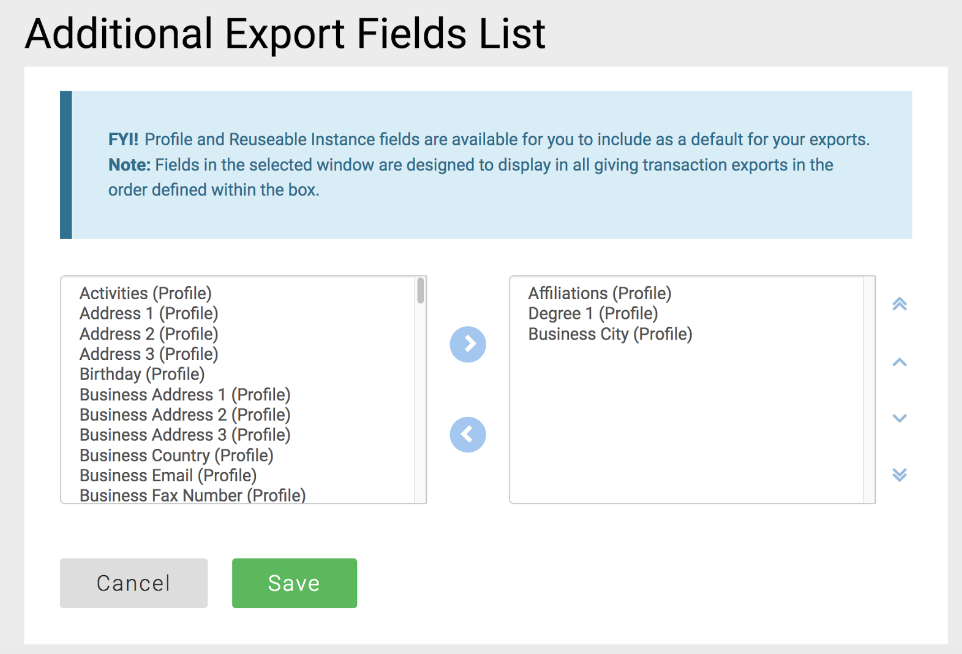Select Business City (Profile) in selected box
This screenshot has width=962, height=654.
610,334
